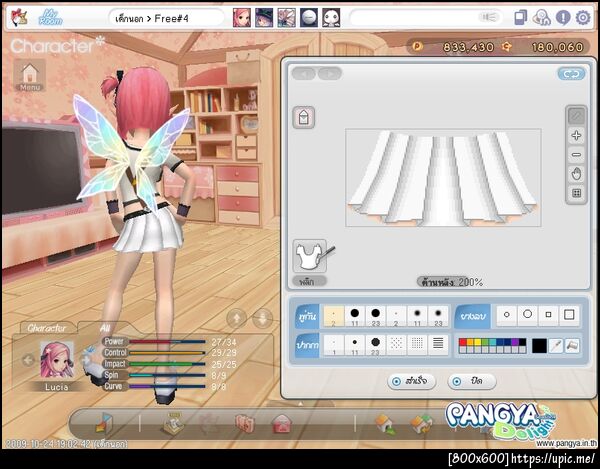Click the shirt with paintbrush icon

(x=311, y=256)
